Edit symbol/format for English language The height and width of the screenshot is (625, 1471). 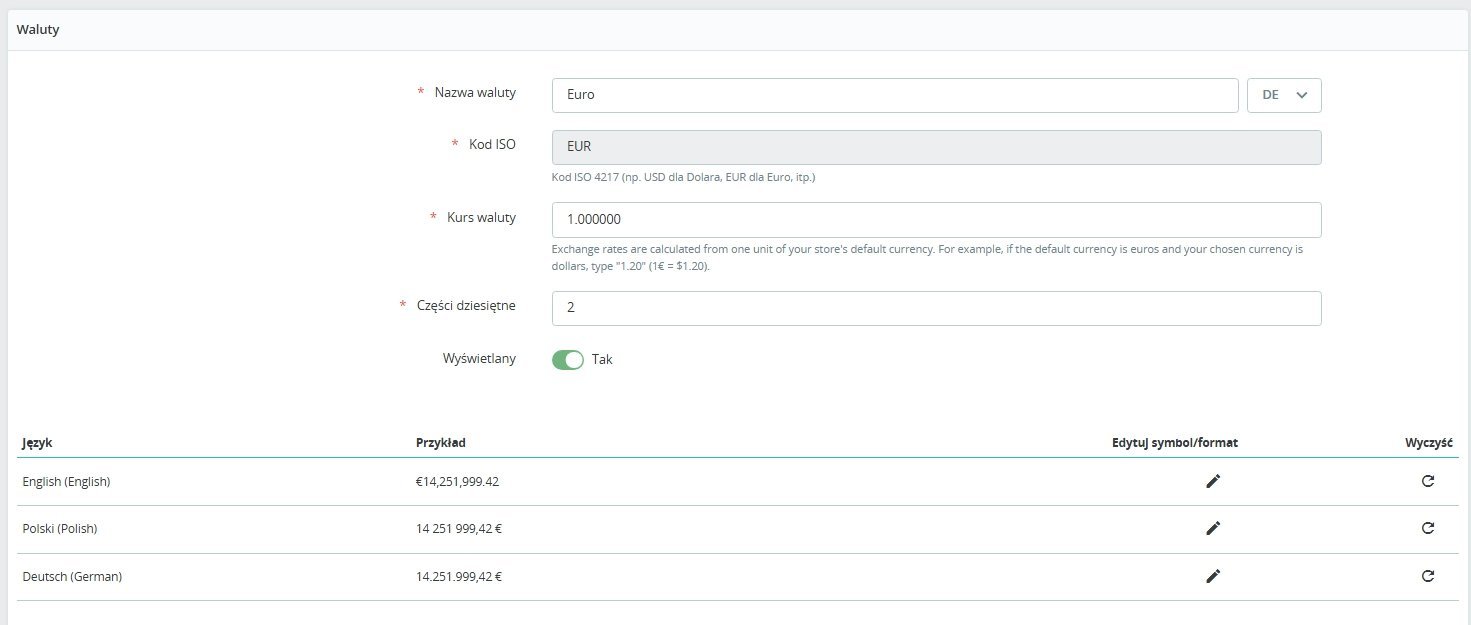1213,481
